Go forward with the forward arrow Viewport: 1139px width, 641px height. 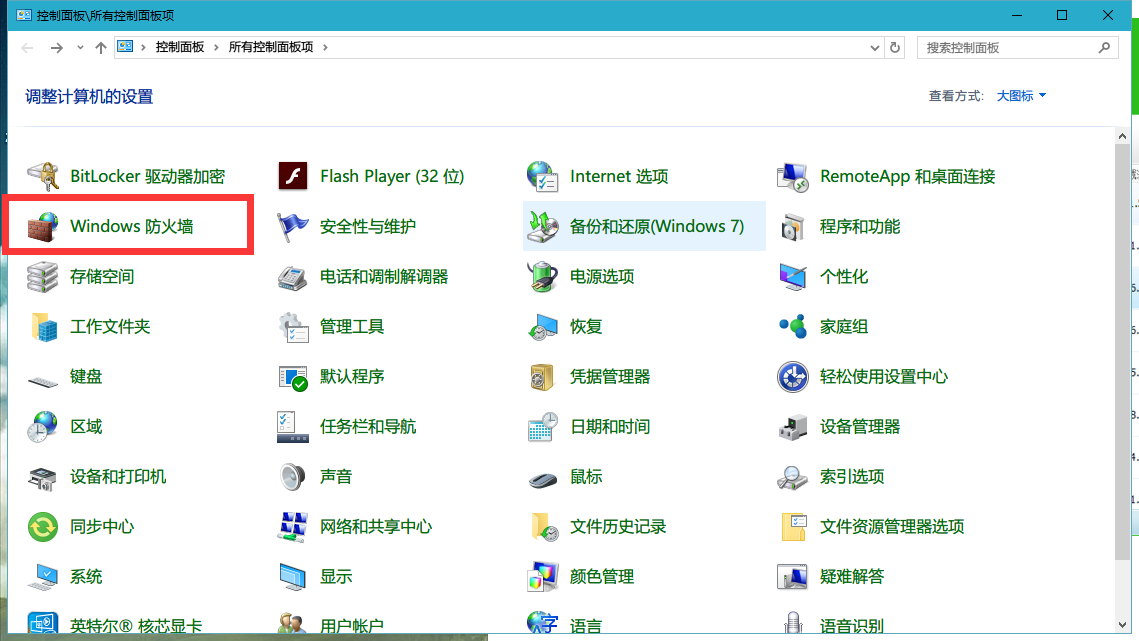tap(57, 48)
